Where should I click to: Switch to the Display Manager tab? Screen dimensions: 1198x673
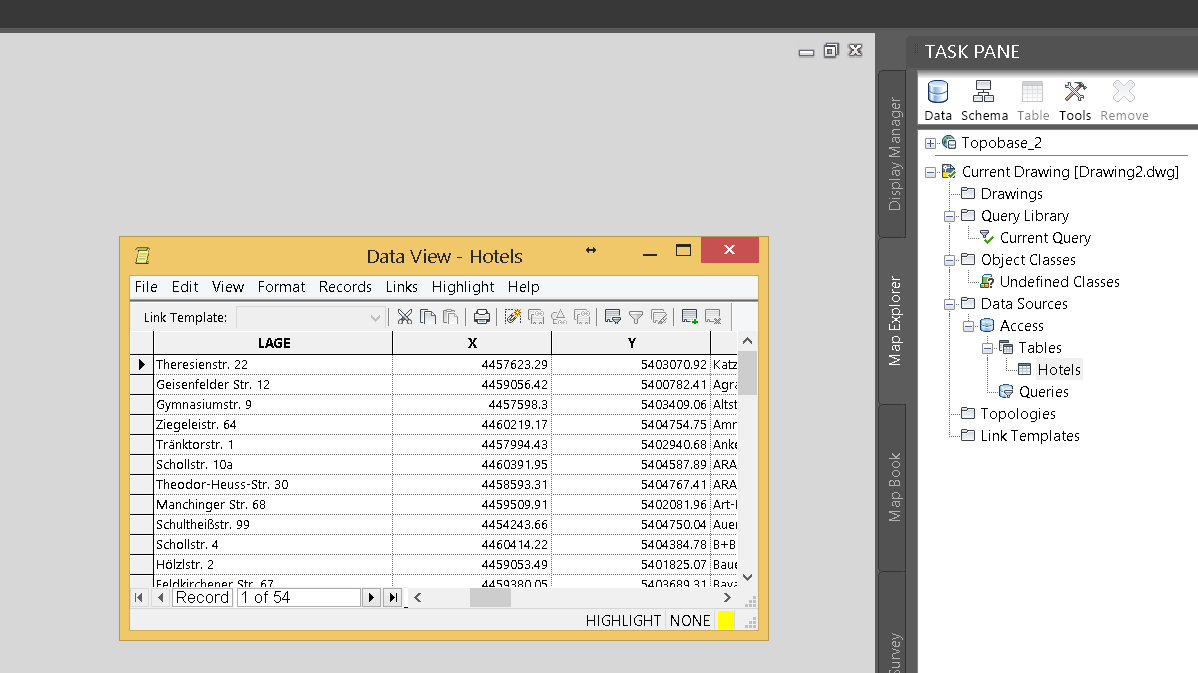click(894, 154)
